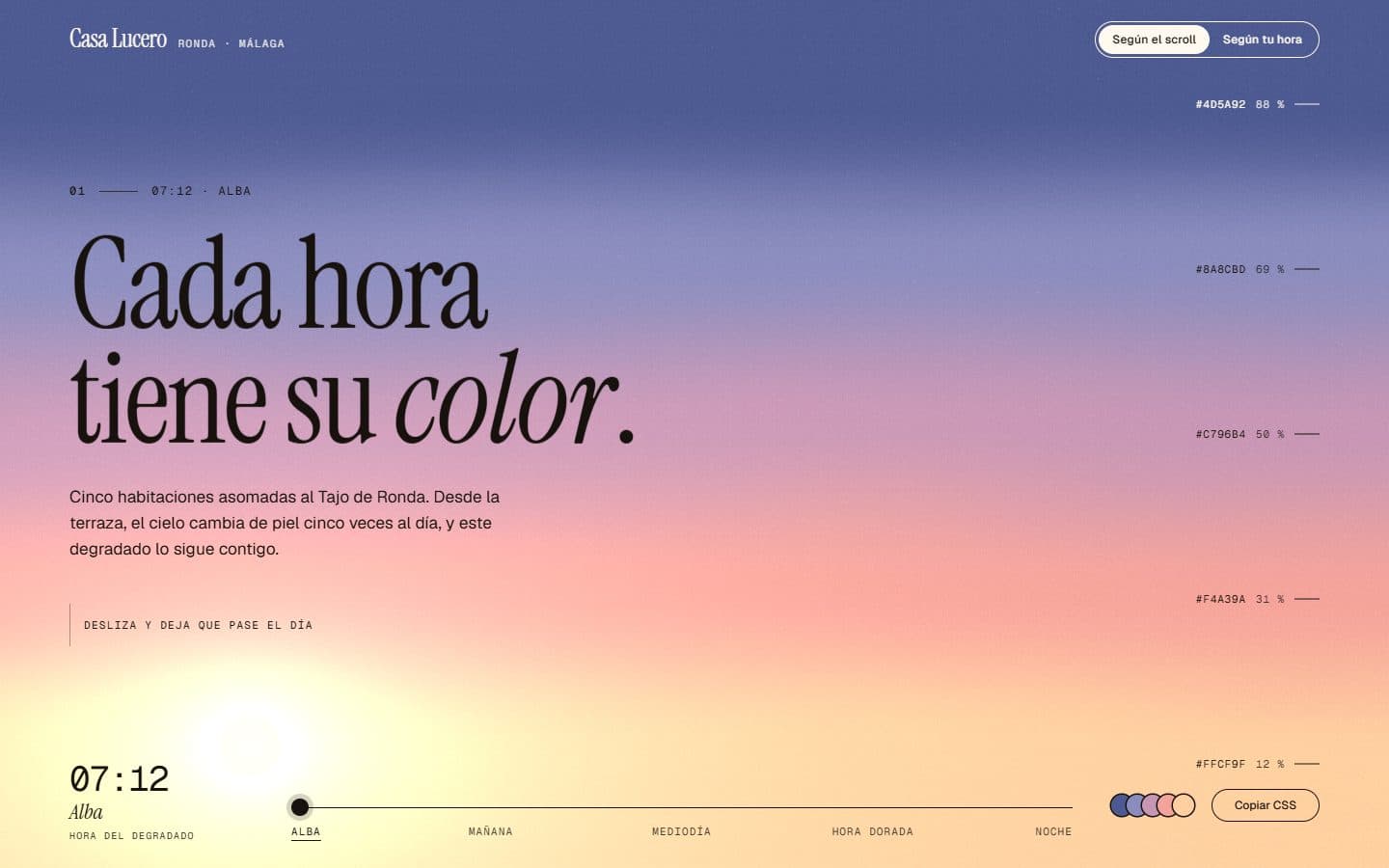
Task: Click the 'Hora del degradado' caption
Action: pyautogui.click(x=131, y=836)
